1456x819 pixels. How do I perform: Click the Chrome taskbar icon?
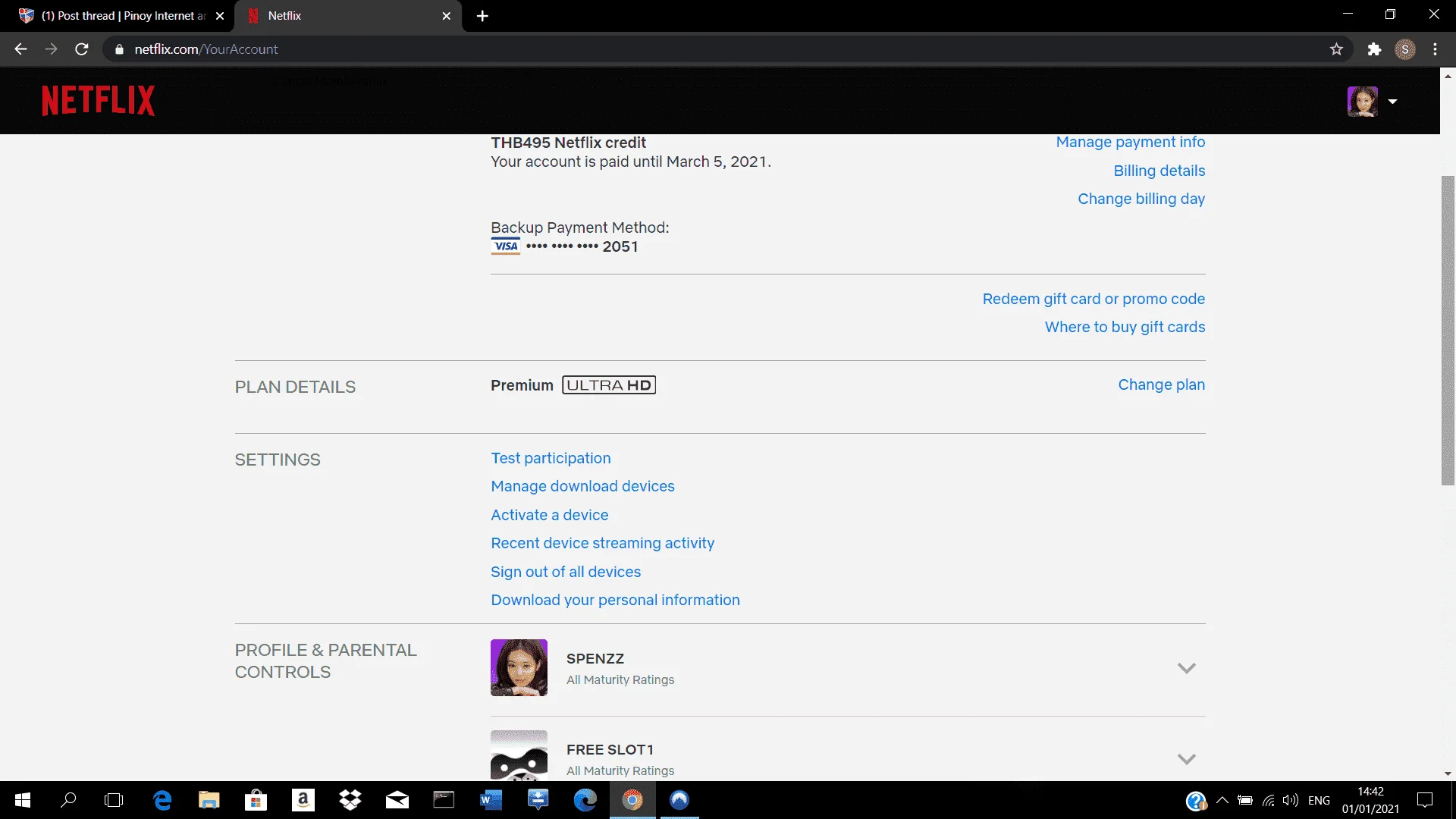click(x=632, y=800)
